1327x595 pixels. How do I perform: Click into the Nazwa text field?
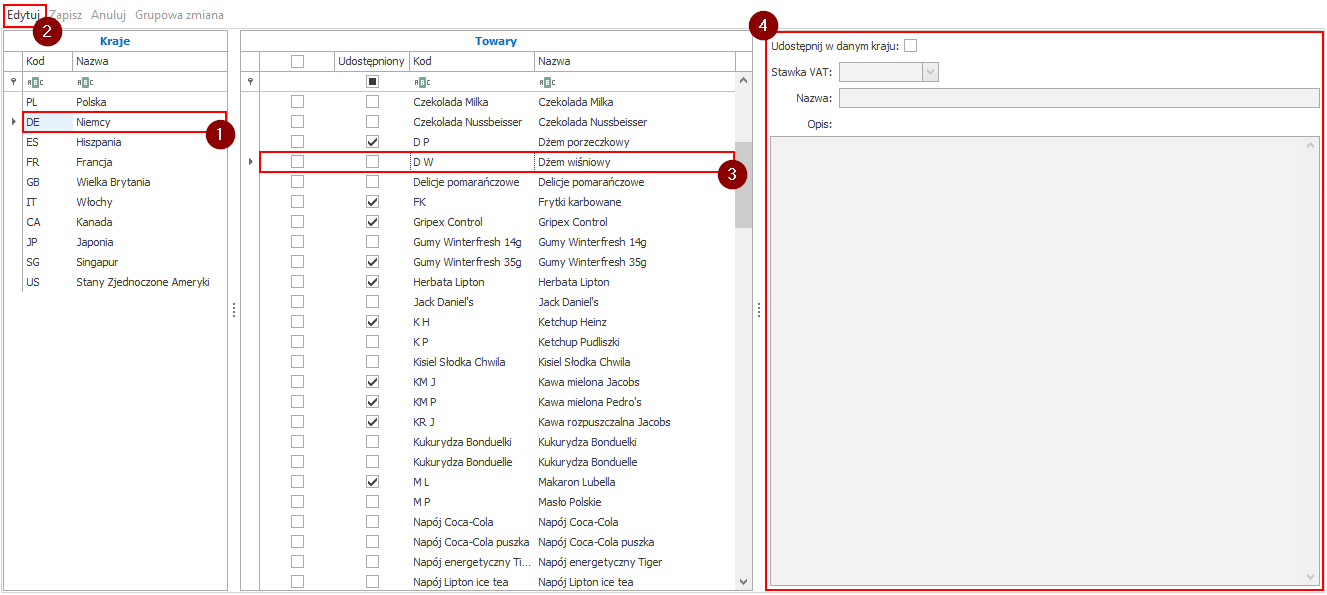pos(1078,98)
